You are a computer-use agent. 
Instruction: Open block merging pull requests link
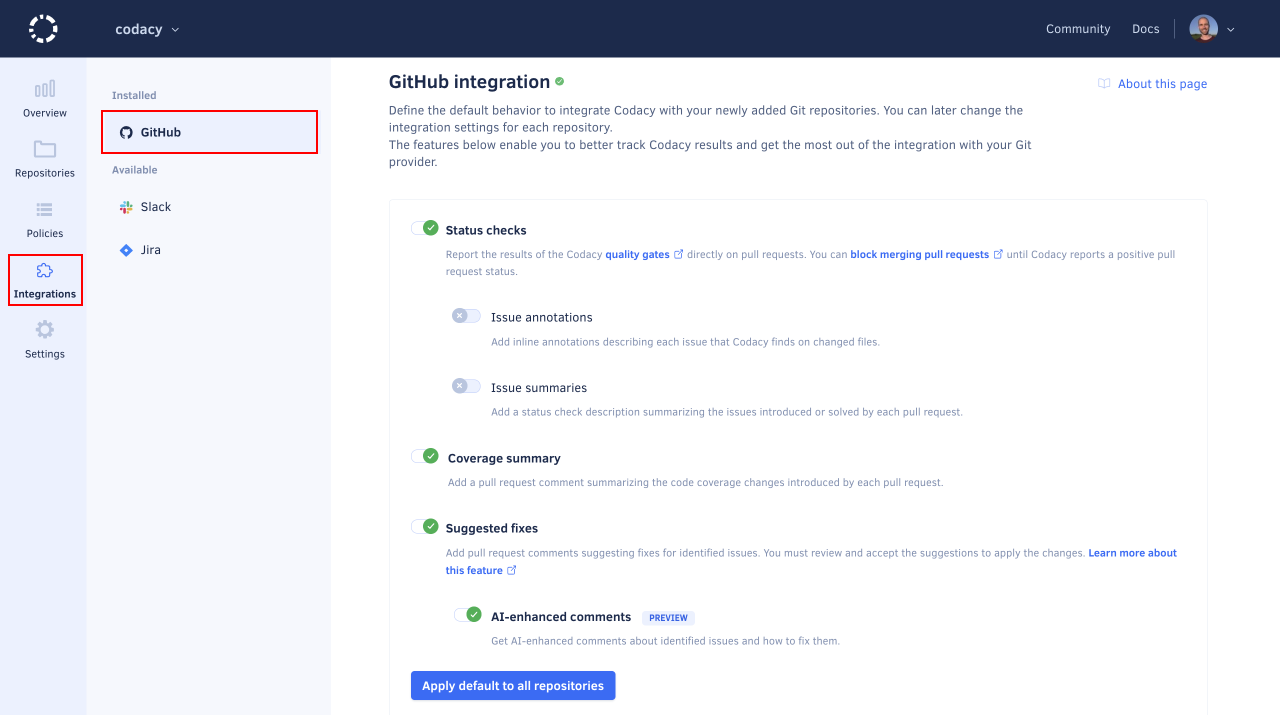point(919,255)
